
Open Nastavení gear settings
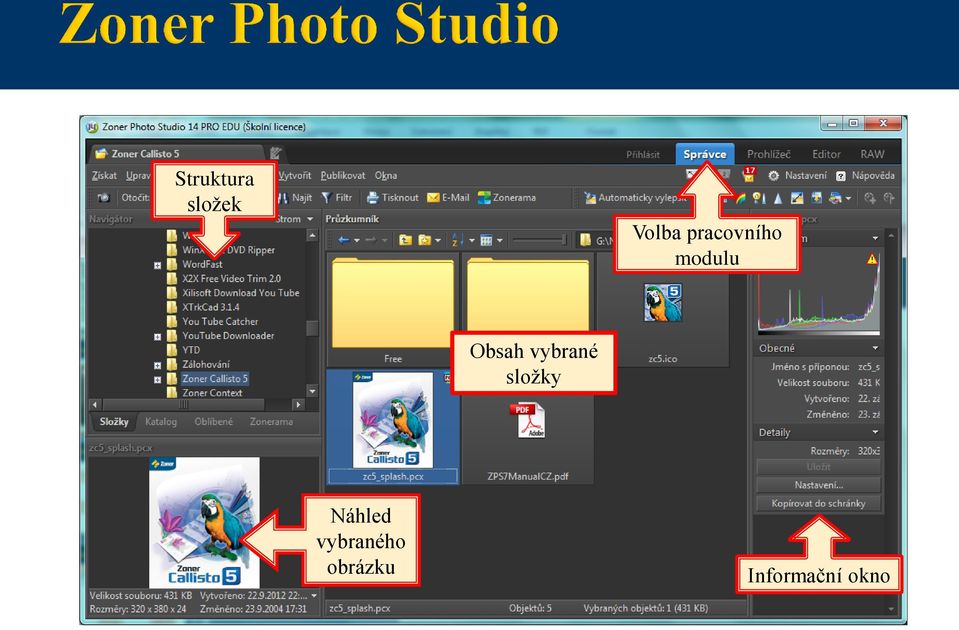click(x=797, y=176)
